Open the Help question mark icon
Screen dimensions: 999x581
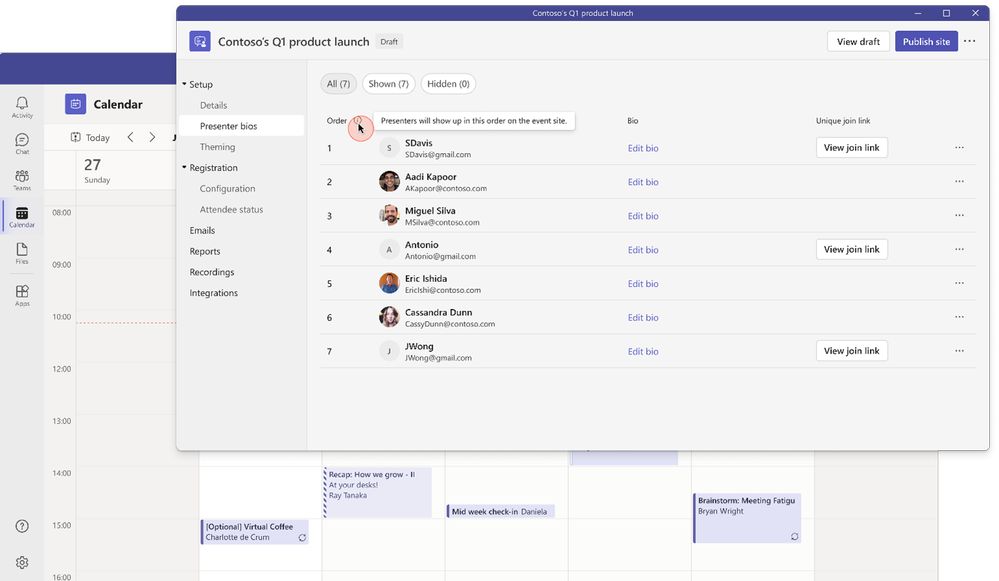click(22, 526)
